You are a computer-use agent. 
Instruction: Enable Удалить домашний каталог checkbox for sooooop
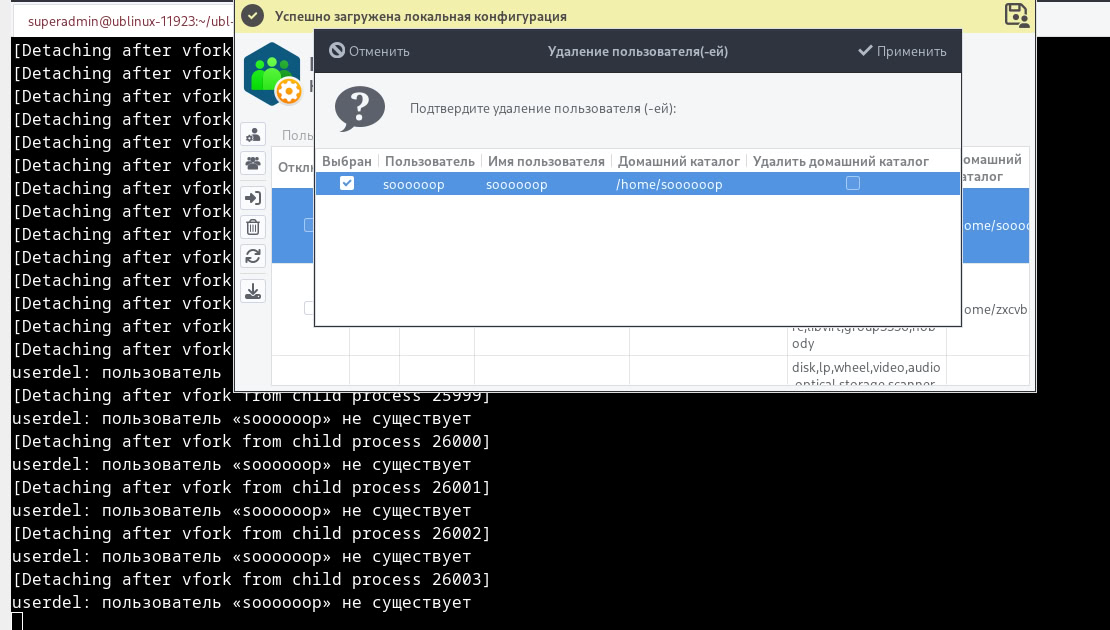[x=853, y=183]
